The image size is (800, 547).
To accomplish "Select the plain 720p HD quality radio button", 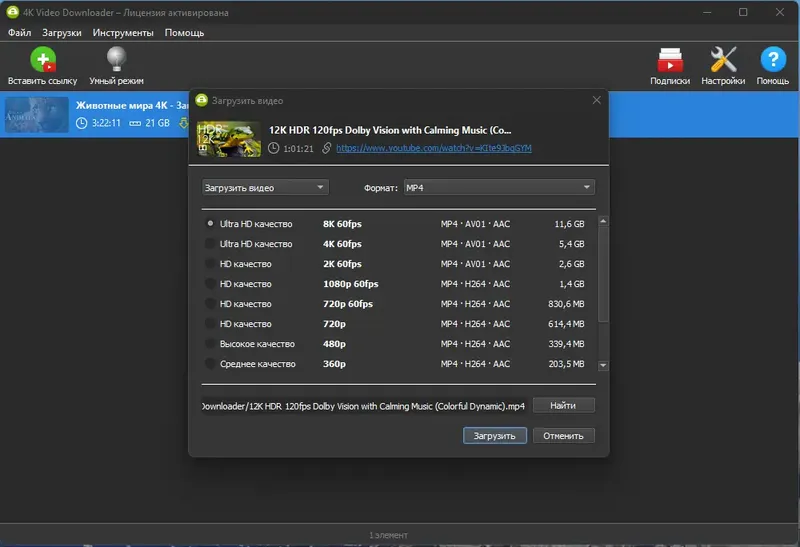I will click(210, 324).
